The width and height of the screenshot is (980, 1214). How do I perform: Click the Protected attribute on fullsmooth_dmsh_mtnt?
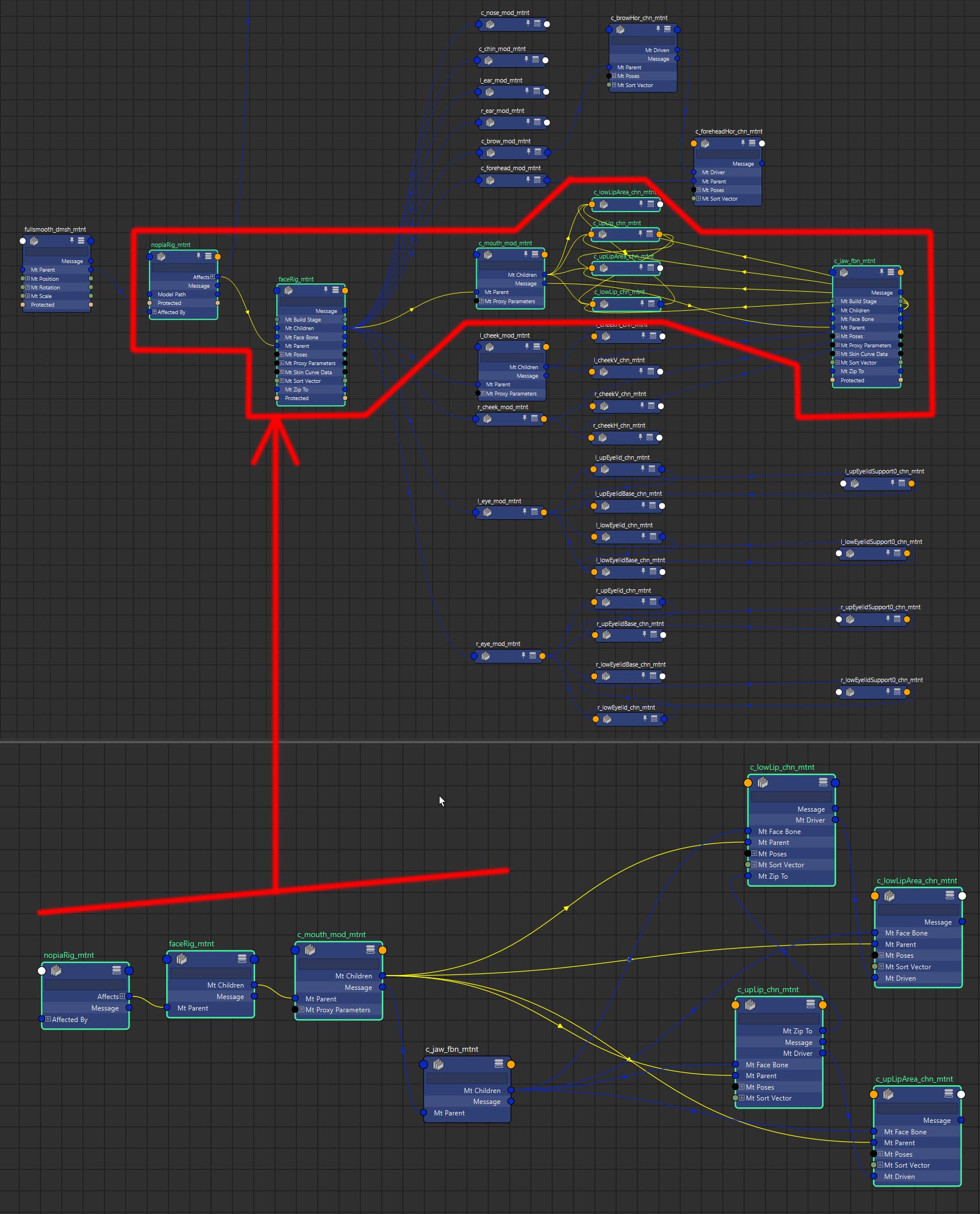(42, 304)
